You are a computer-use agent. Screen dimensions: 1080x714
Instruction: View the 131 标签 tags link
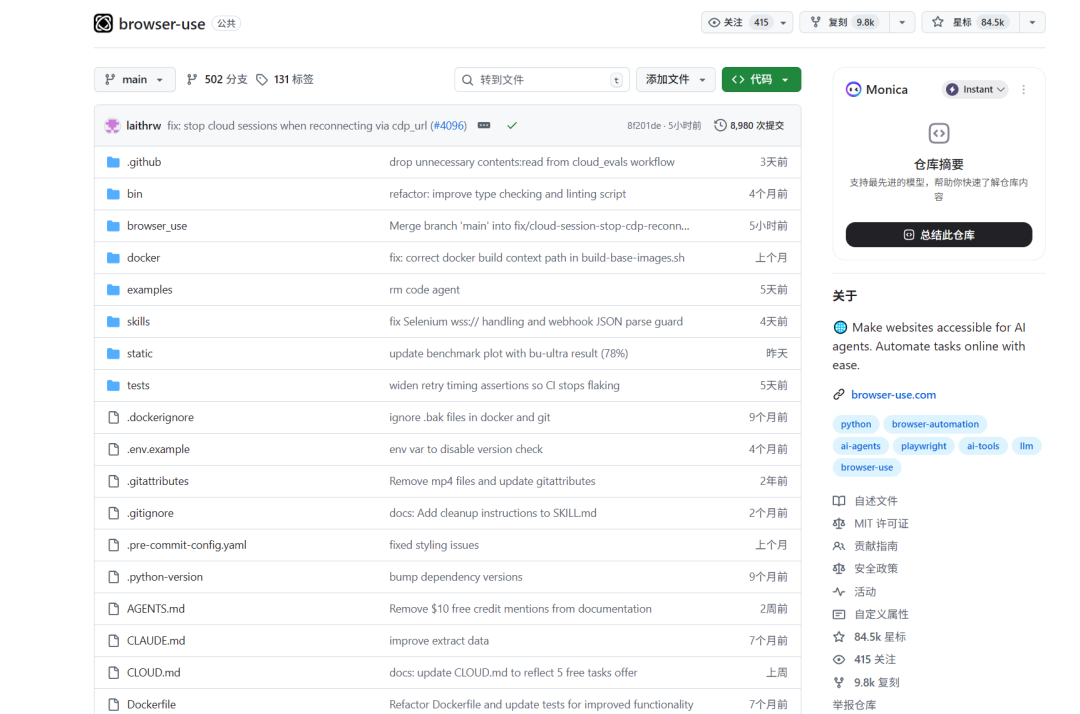pyautogui.click(x=285, y=80)
